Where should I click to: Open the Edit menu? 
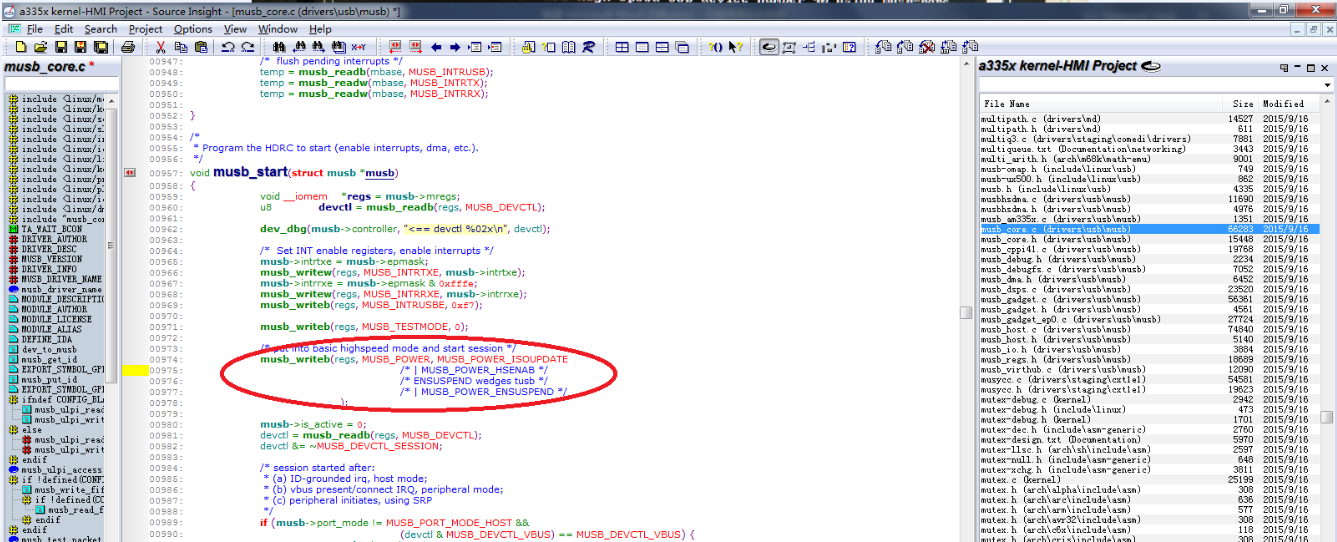[x=63, y=29]
